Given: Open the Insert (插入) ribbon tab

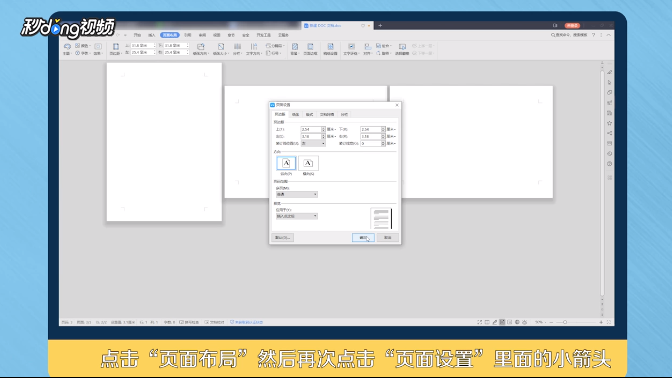Looking at the screenshot, I should [152, 35].
